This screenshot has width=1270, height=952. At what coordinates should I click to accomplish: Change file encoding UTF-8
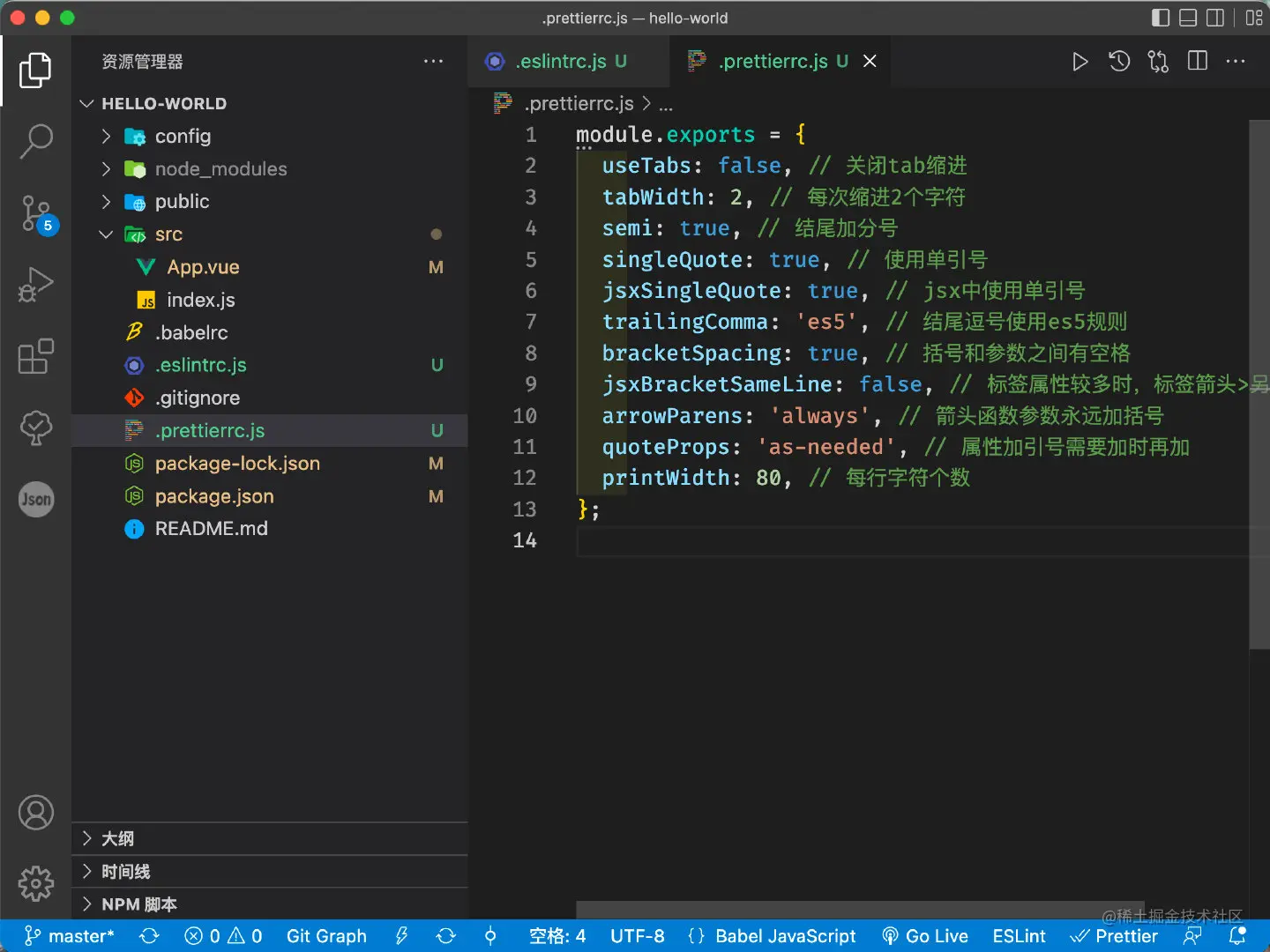(638, 936)
